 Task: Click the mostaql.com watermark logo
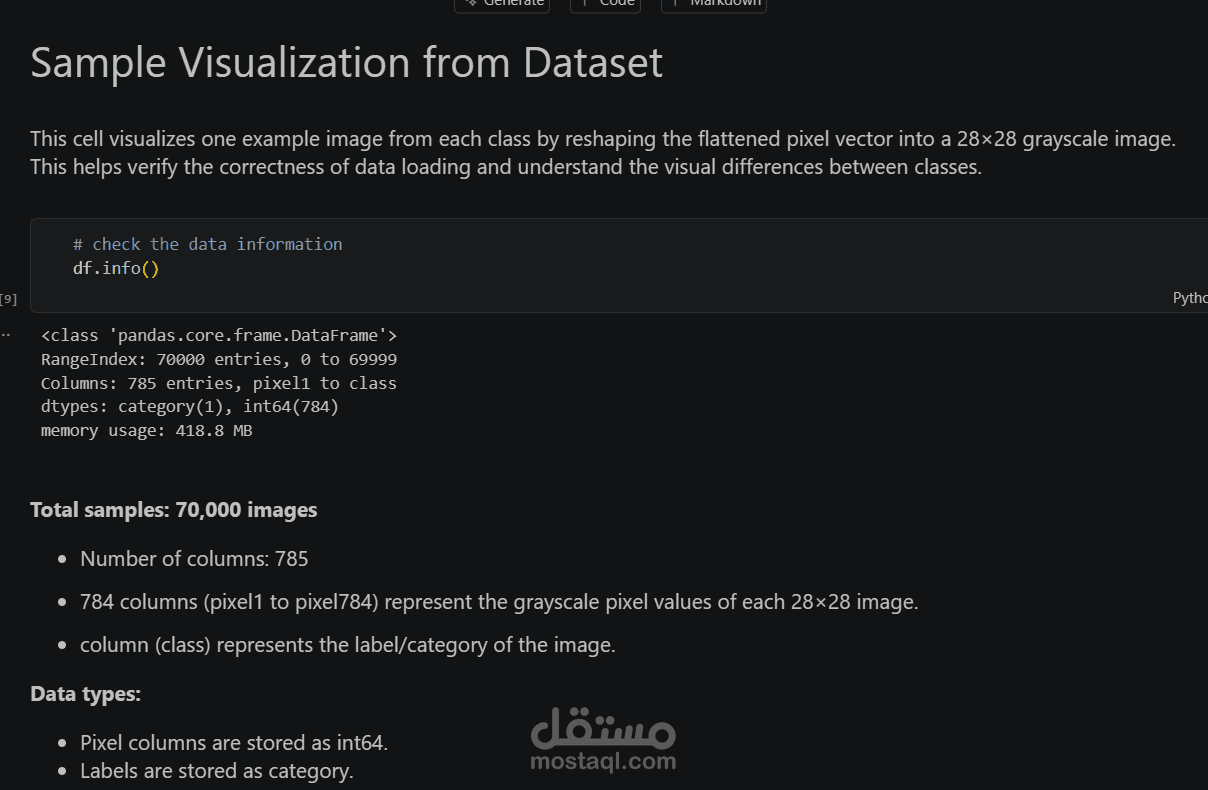tap(603, 740)
